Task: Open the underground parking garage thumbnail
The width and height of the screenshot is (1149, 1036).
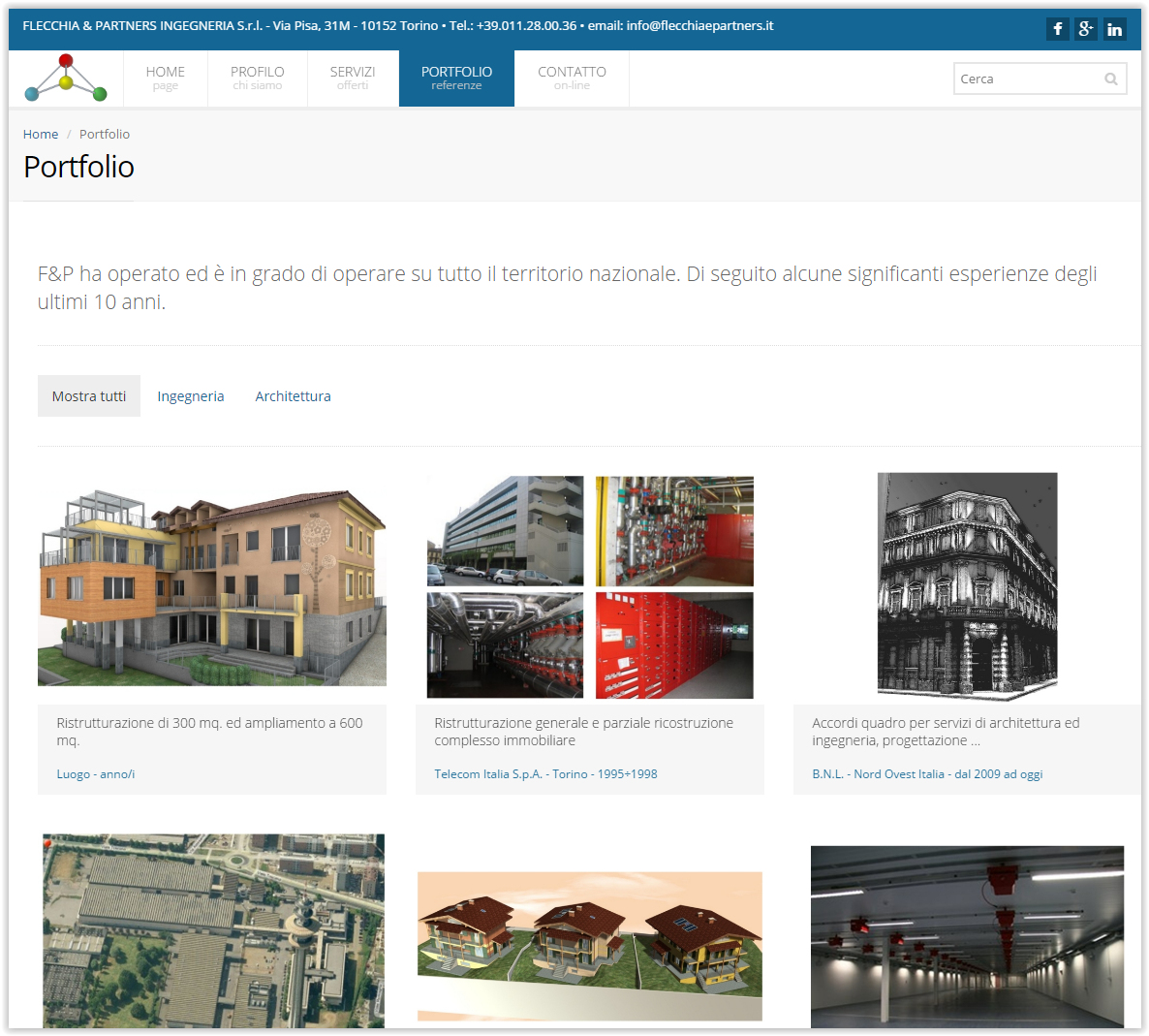Action: tap(967, 936)
